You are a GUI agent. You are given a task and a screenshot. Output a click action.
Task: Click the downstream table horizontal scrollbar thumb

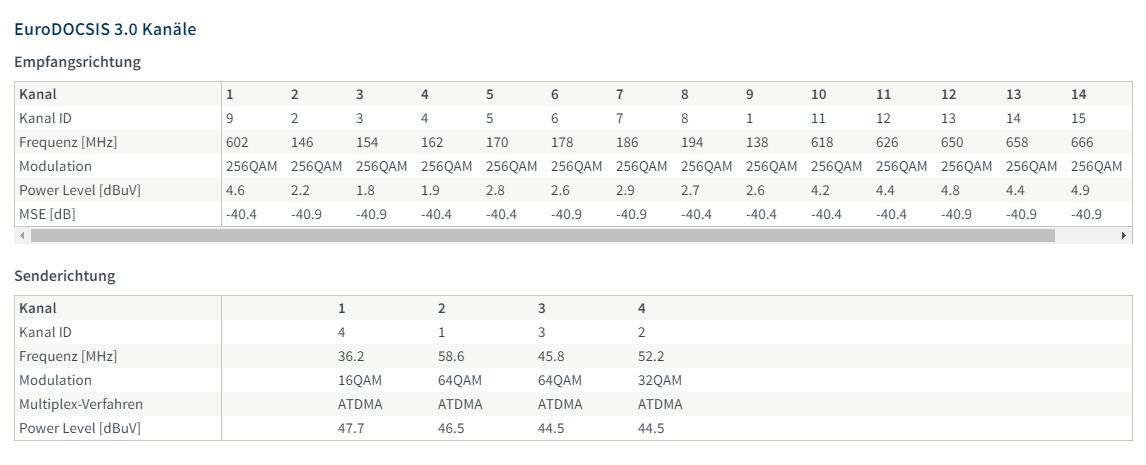tap(542, 235)
